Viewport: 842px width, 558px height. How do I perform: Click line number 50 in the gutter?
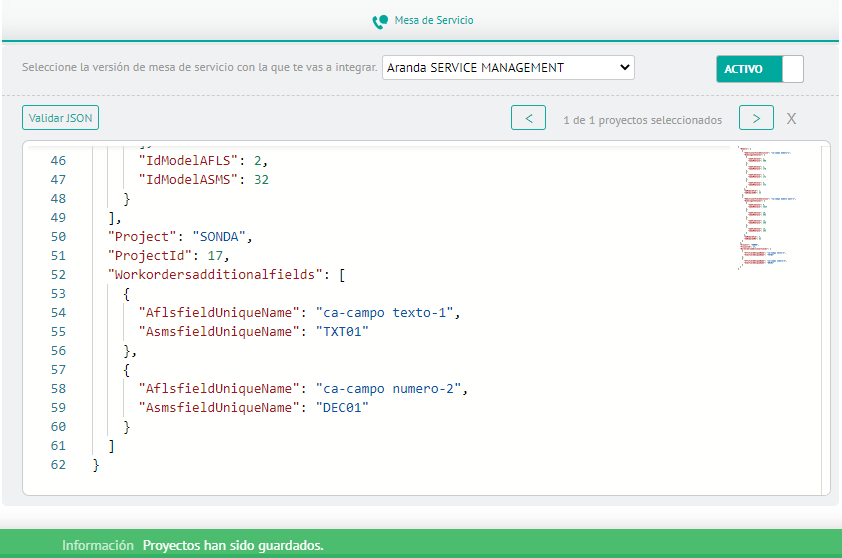tap(58, 236)
